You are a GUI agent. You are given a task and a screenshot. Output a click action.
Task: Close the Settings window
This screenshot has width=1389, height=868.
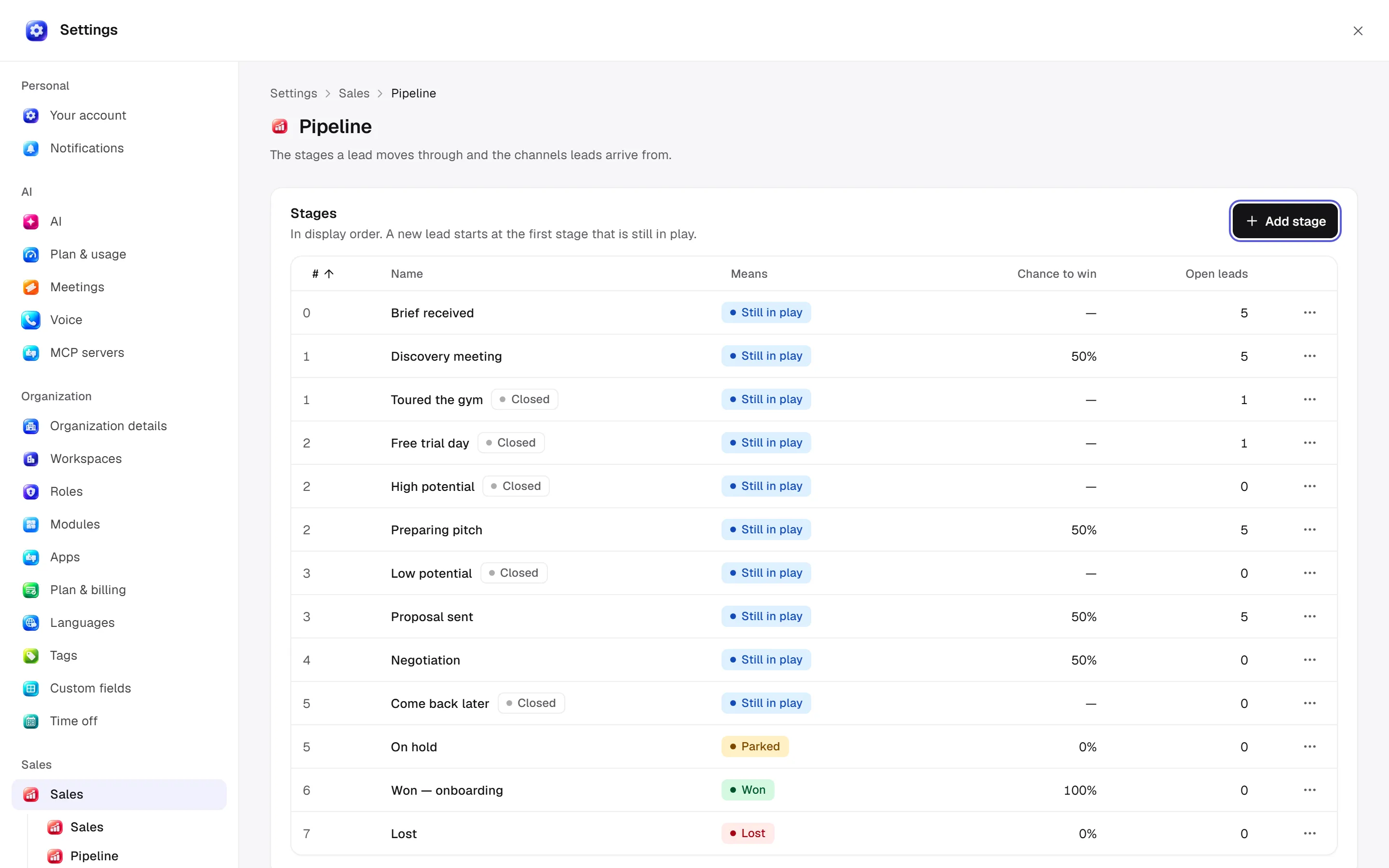click(1358, 31)
